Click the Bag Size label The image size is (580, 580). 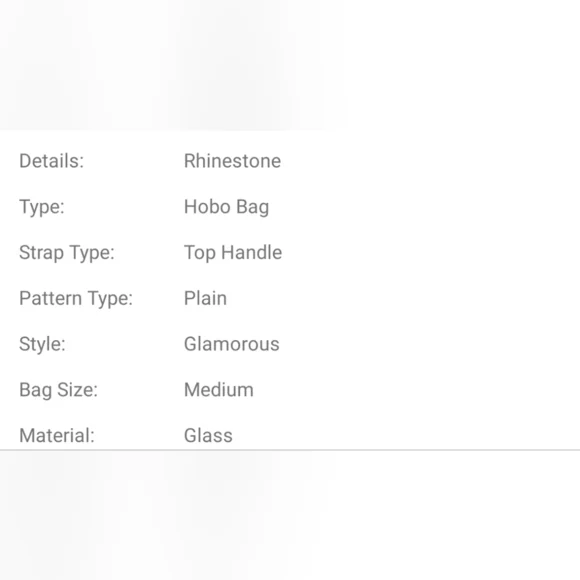(58, 390)
